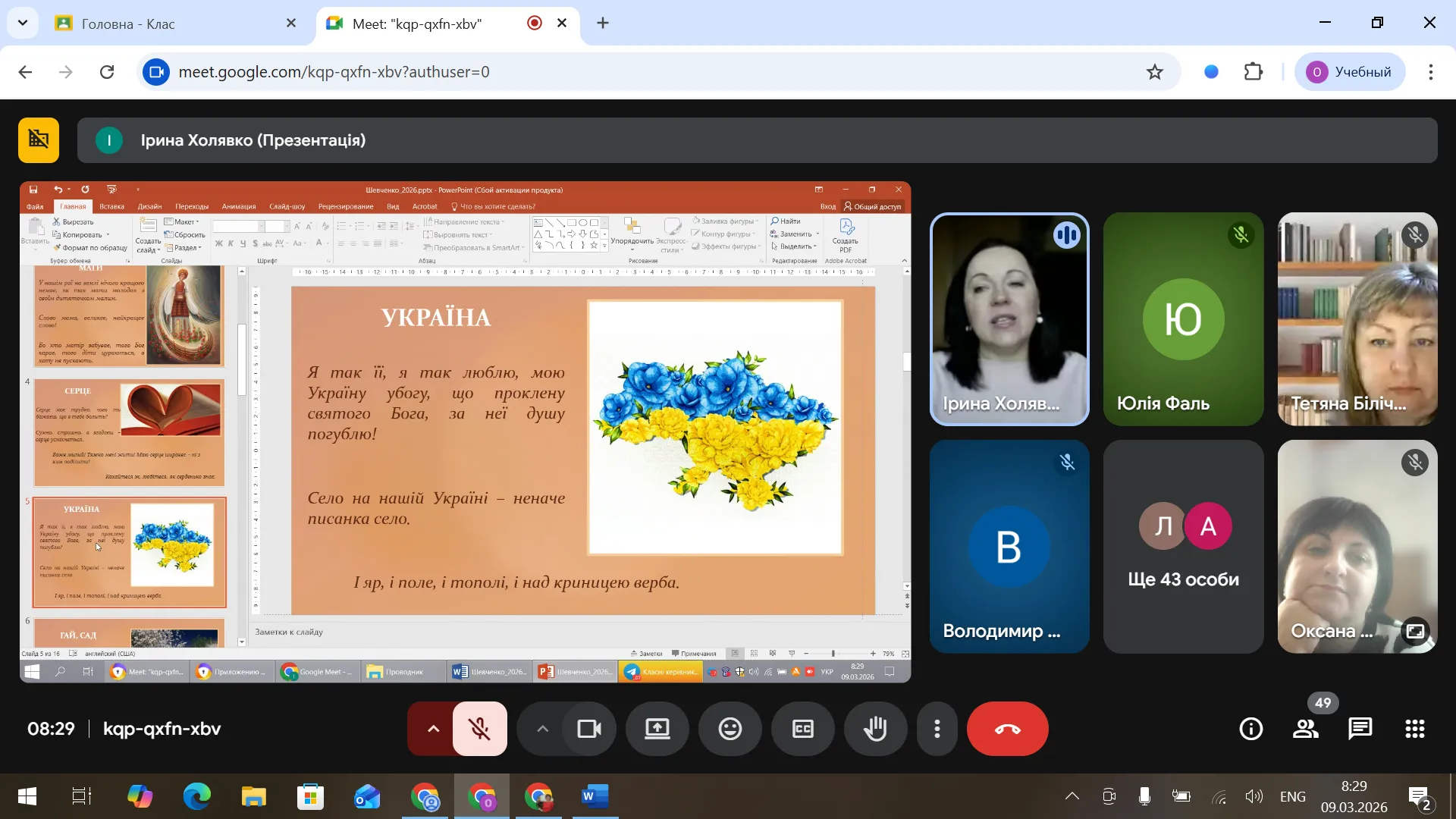Viewport: 1456px width, 819px height.
Task: Click the raise hand icon
Action: coord(875,729)
